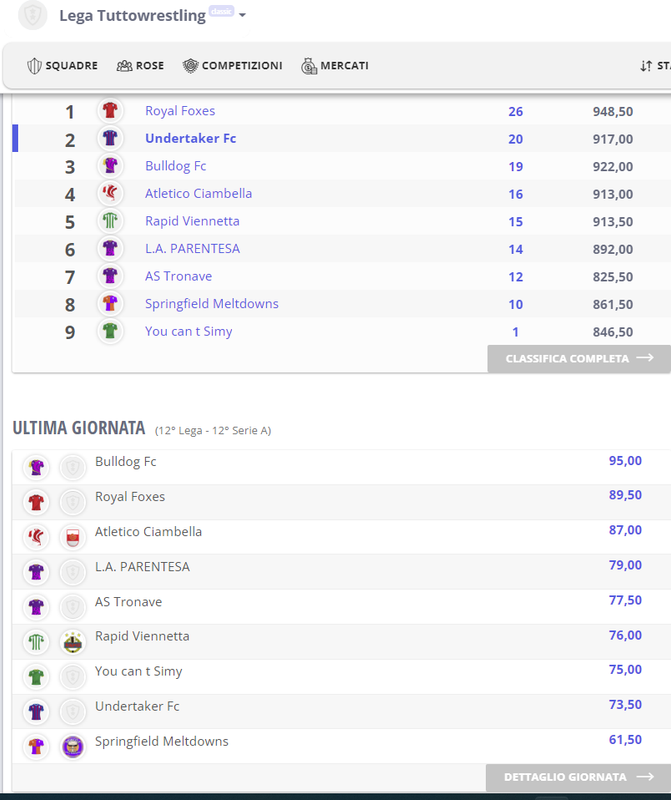Click Royal Foxes jersey in Ultima Giornata
Viewport: 671px width, 800px height.
pyautogui.click(x=36, y=502)
